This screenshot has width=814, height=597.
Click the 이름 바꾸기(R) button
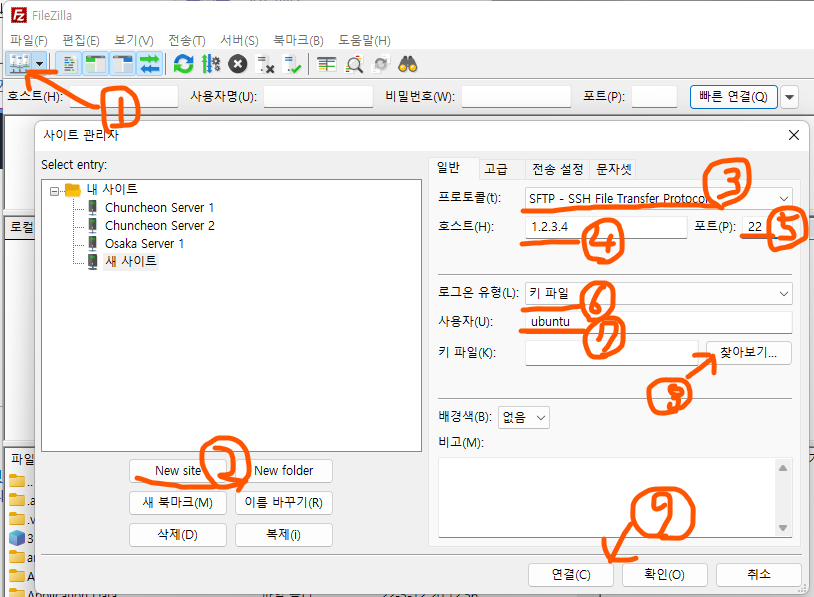pyautogui.click(x=283, y=503)
